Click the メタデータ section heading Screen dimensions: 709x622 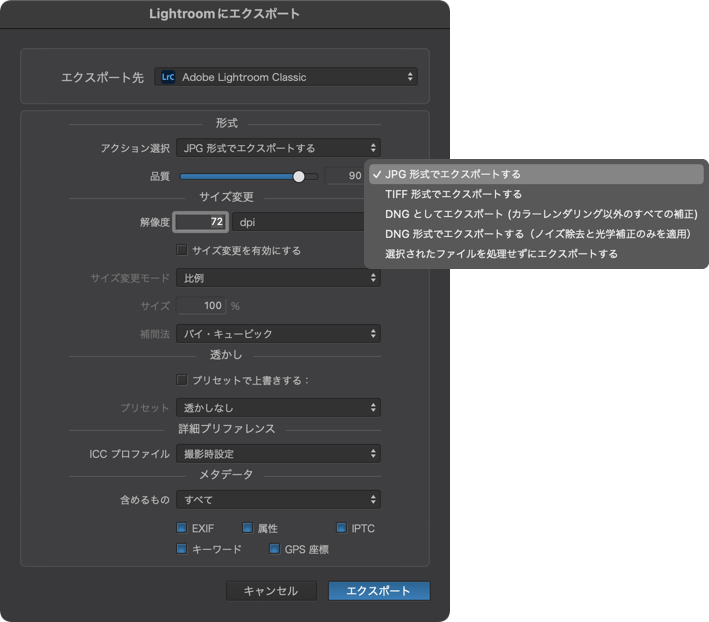pos(226,474)
